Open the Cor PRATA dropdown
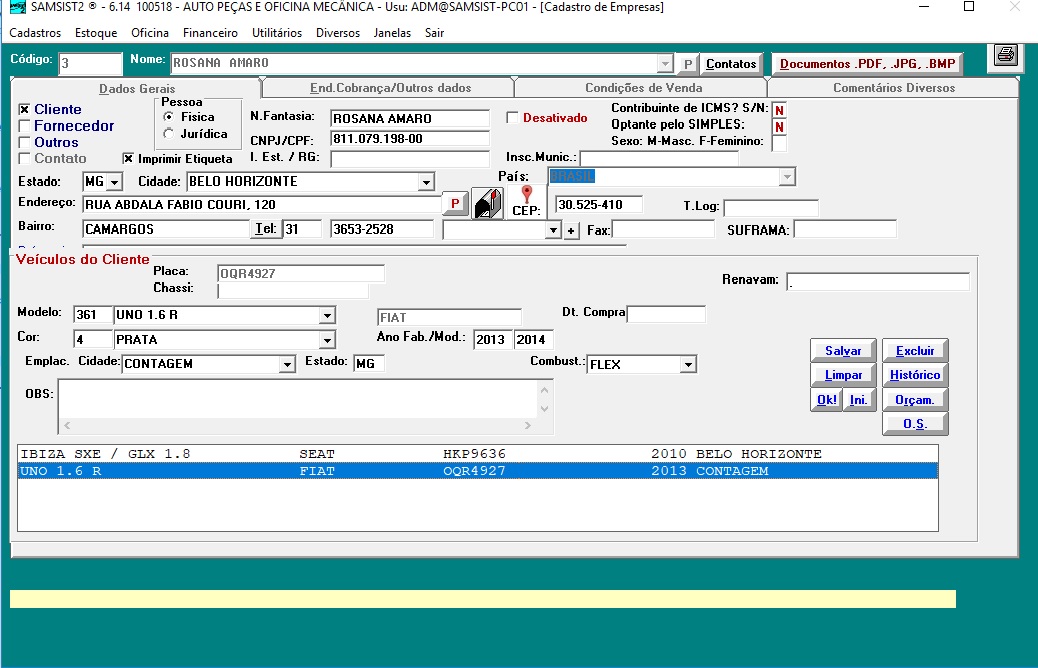 [327, 340]
